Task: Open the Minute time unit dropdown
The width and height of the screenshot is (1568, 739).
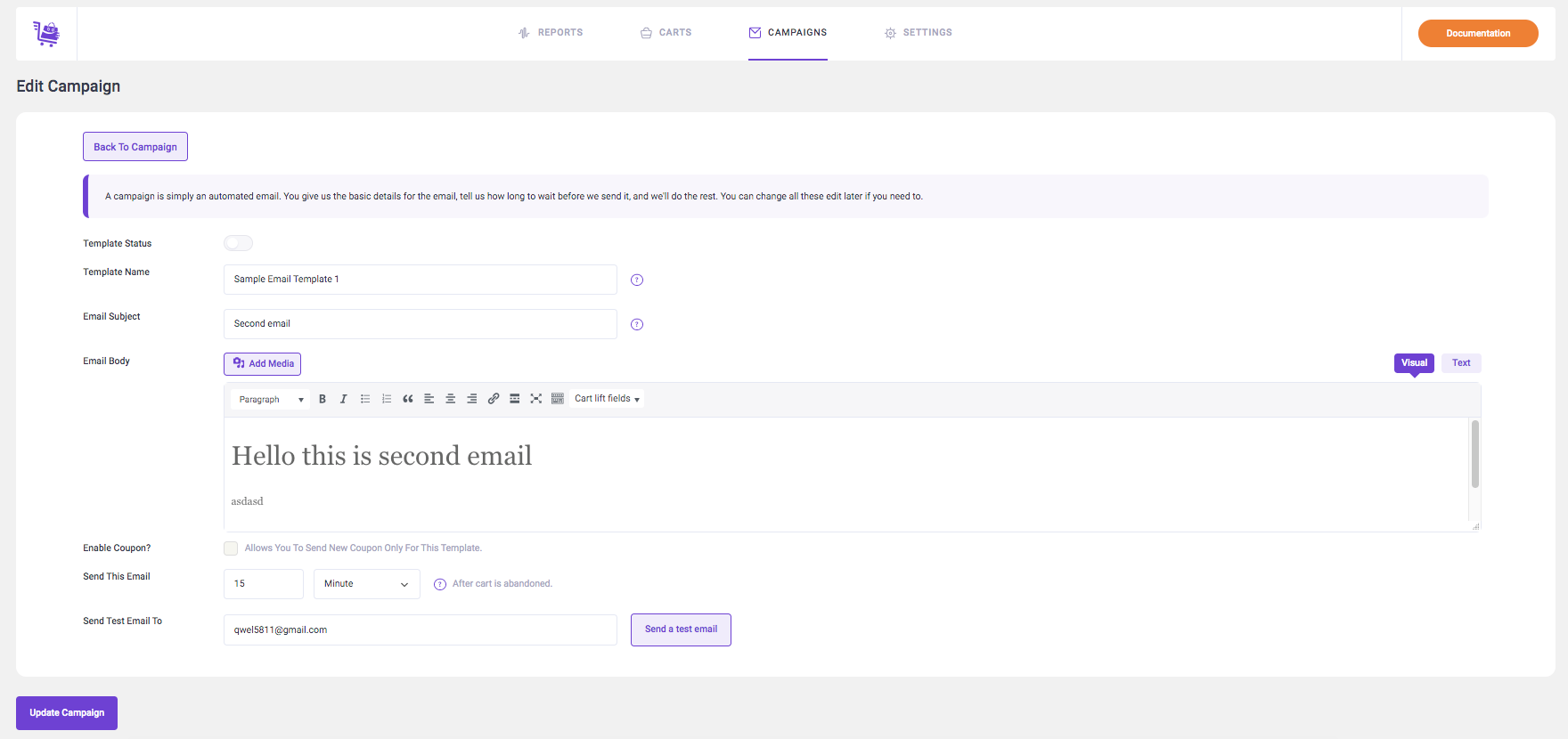Action: 366,584
